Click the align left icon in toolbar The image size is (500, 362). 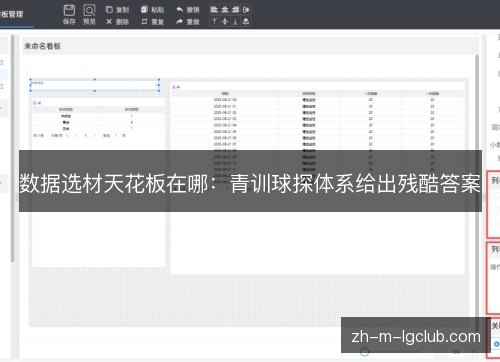(x=214, y=10)
